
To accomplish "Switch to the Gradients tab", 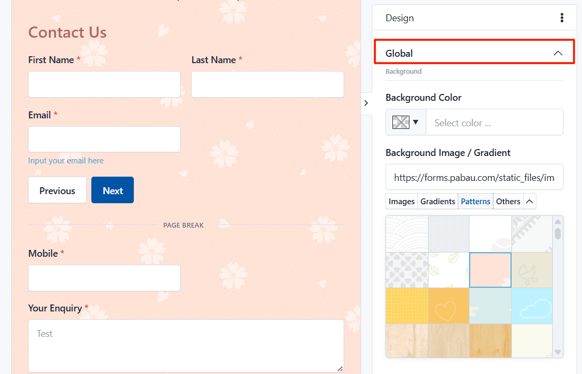I will coord(438,201).
